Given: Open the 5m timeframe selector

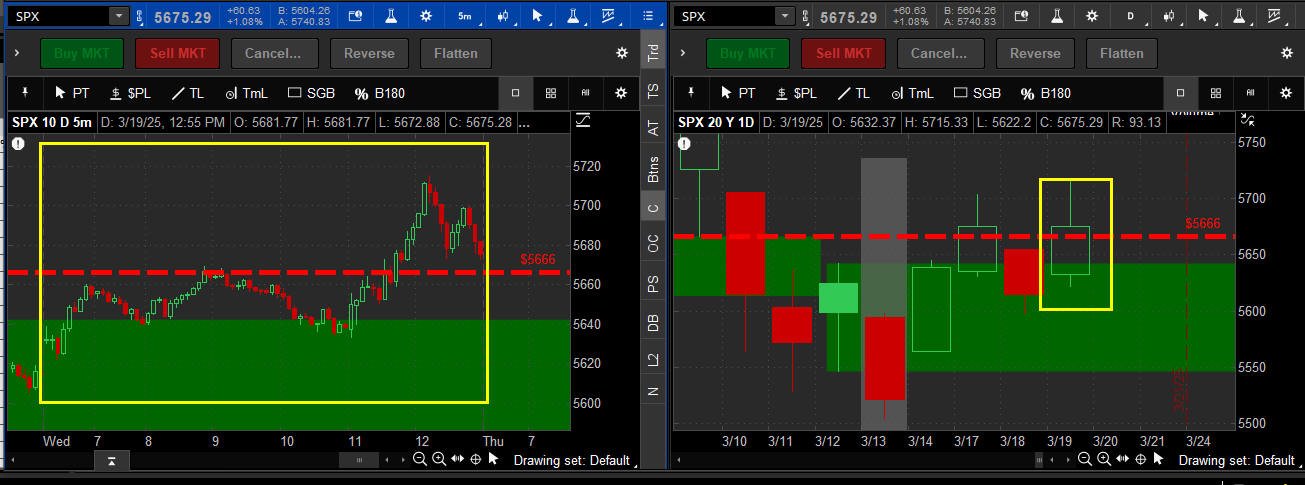Looking at the screenshot, I should 465,16.
